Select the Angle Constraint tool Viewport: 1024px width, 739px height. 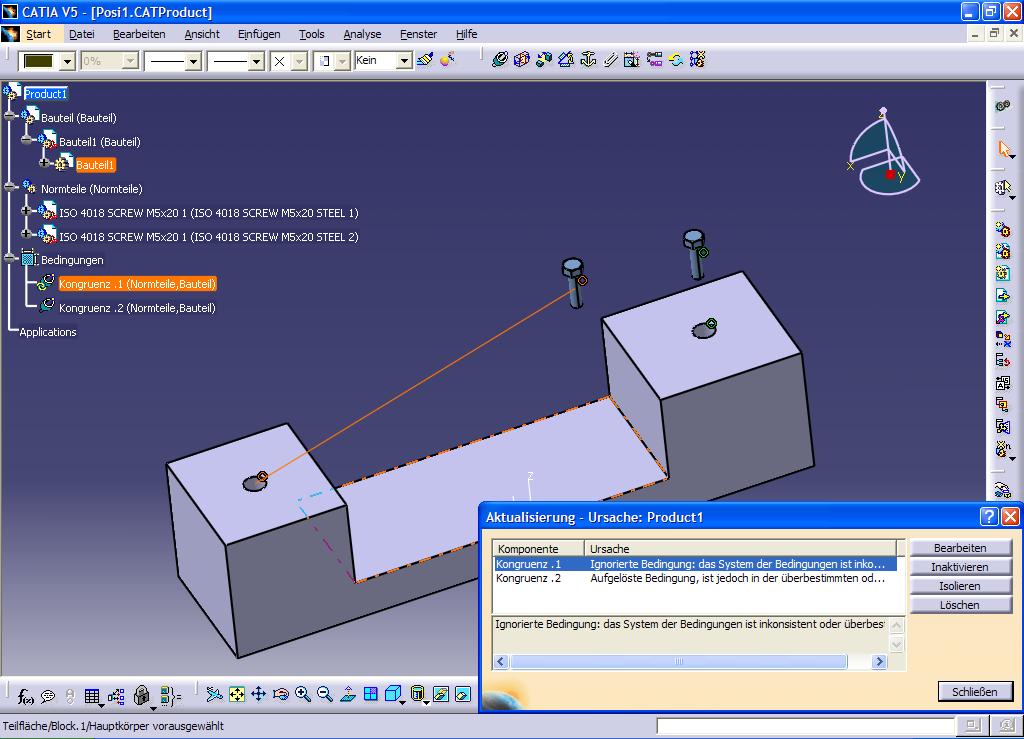(566, 60)
